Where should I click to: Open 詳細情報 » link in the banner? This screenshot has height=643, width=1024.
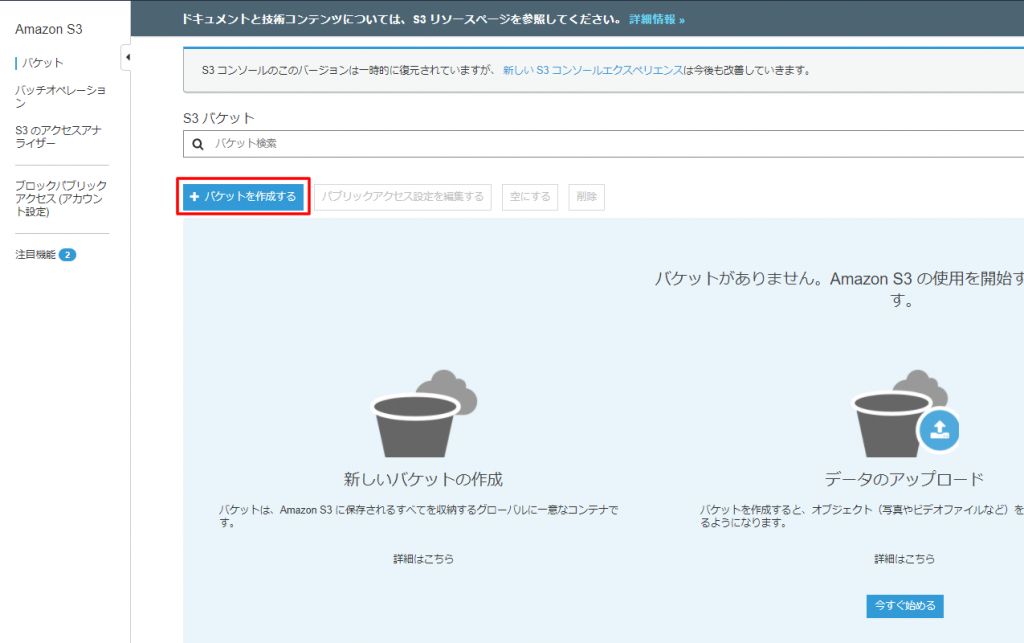657,20
